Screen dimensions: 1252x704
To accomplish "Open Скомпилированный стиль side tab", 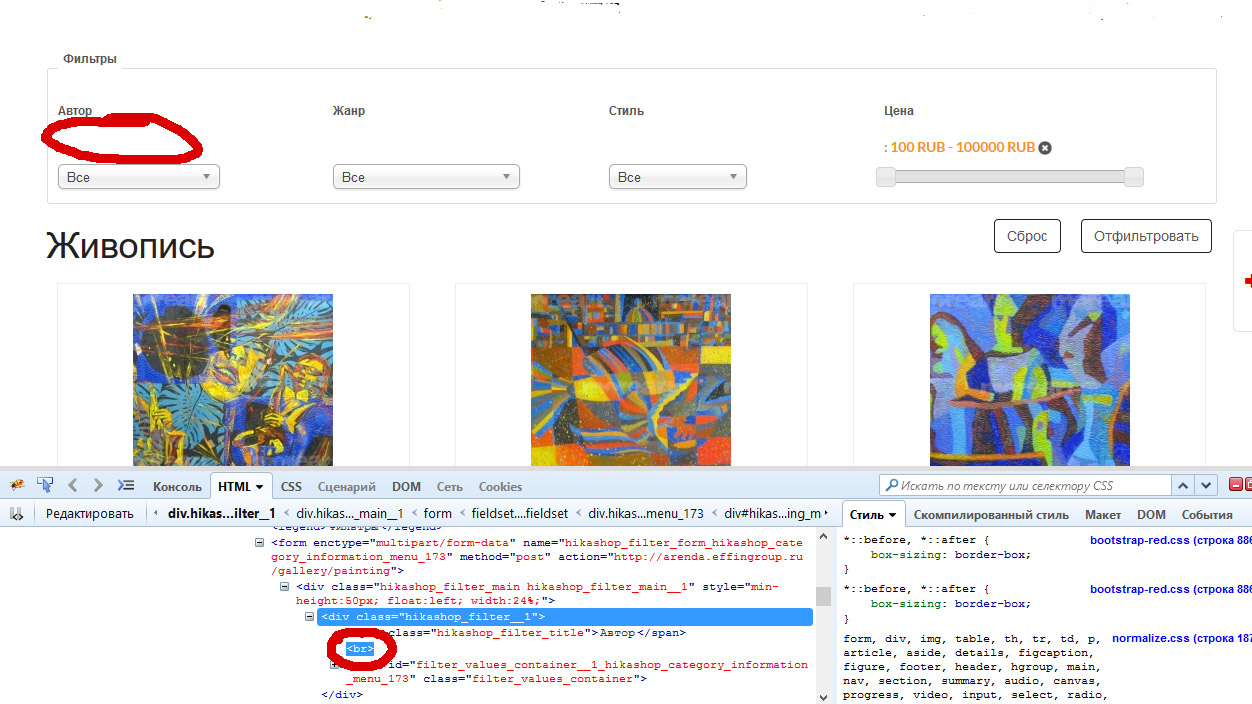I will (990, 515).
